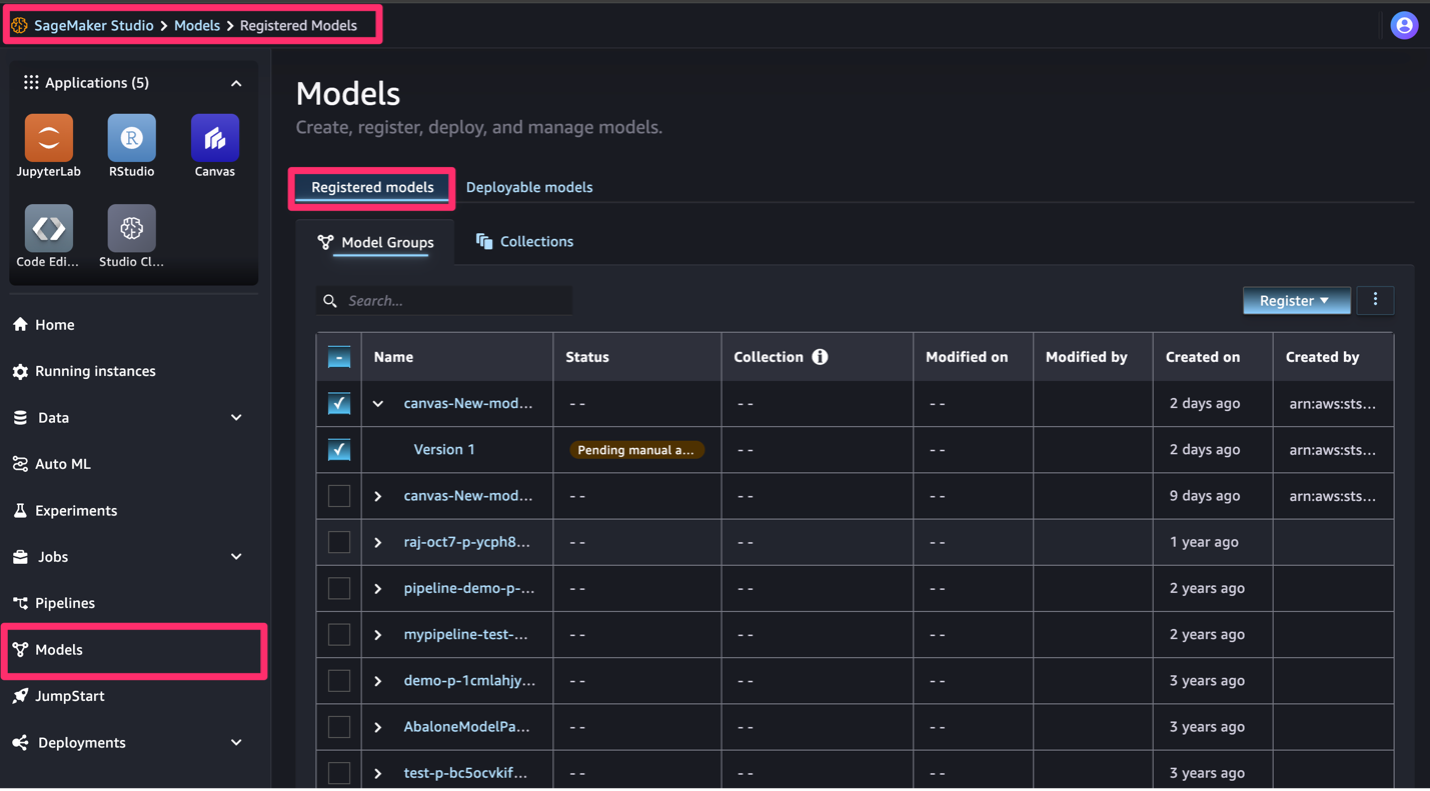The width and height of the screenshot is (1430, 791).
Task: Switch to the Registered models tab
Action: tap(372, 187)
